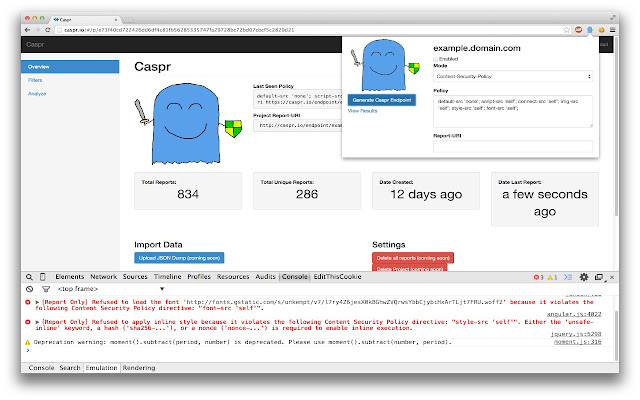Select the drawer Emulation tab
The image size is (640, 400).
click(101, 368)
